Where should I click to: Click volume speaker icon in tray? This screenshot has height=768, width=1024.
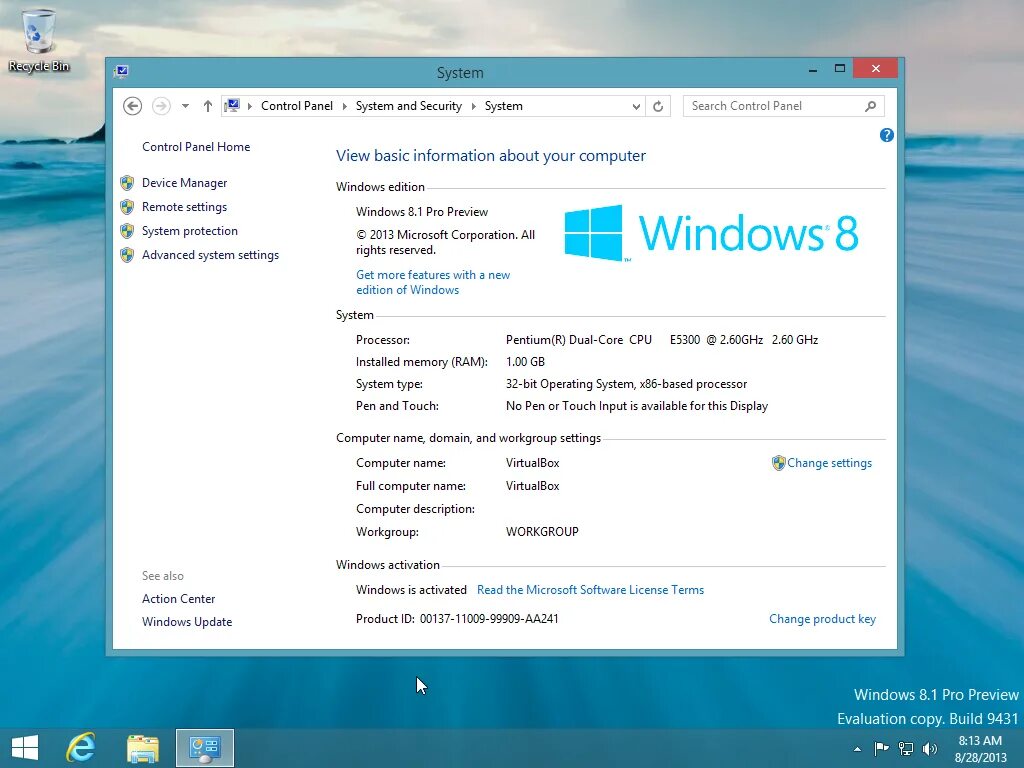coord(929,748)
